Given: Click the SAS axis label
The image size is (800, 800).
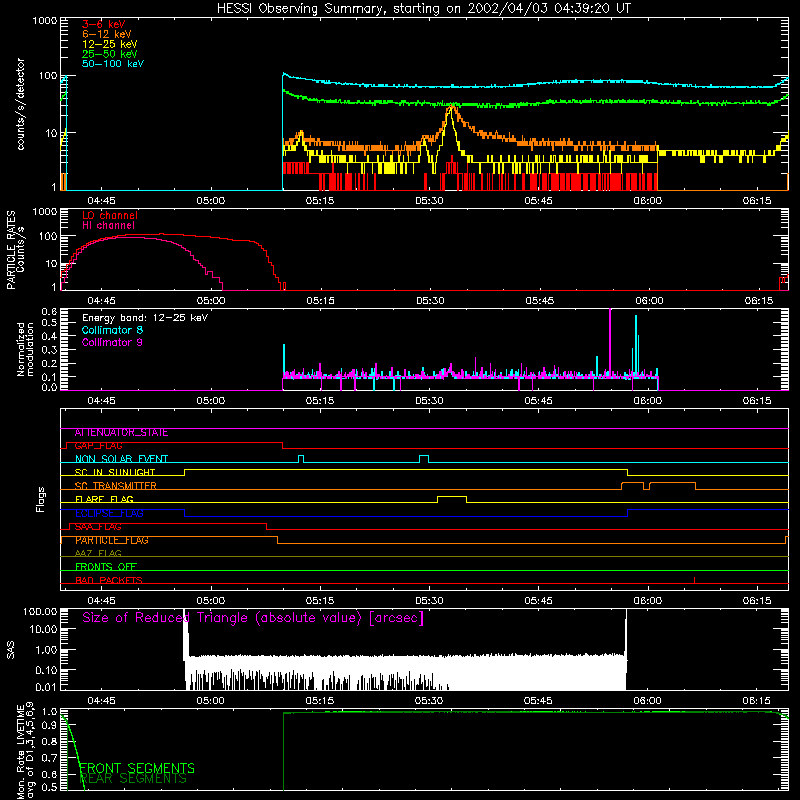Looking at the screenshot, I should pos(11,650).
